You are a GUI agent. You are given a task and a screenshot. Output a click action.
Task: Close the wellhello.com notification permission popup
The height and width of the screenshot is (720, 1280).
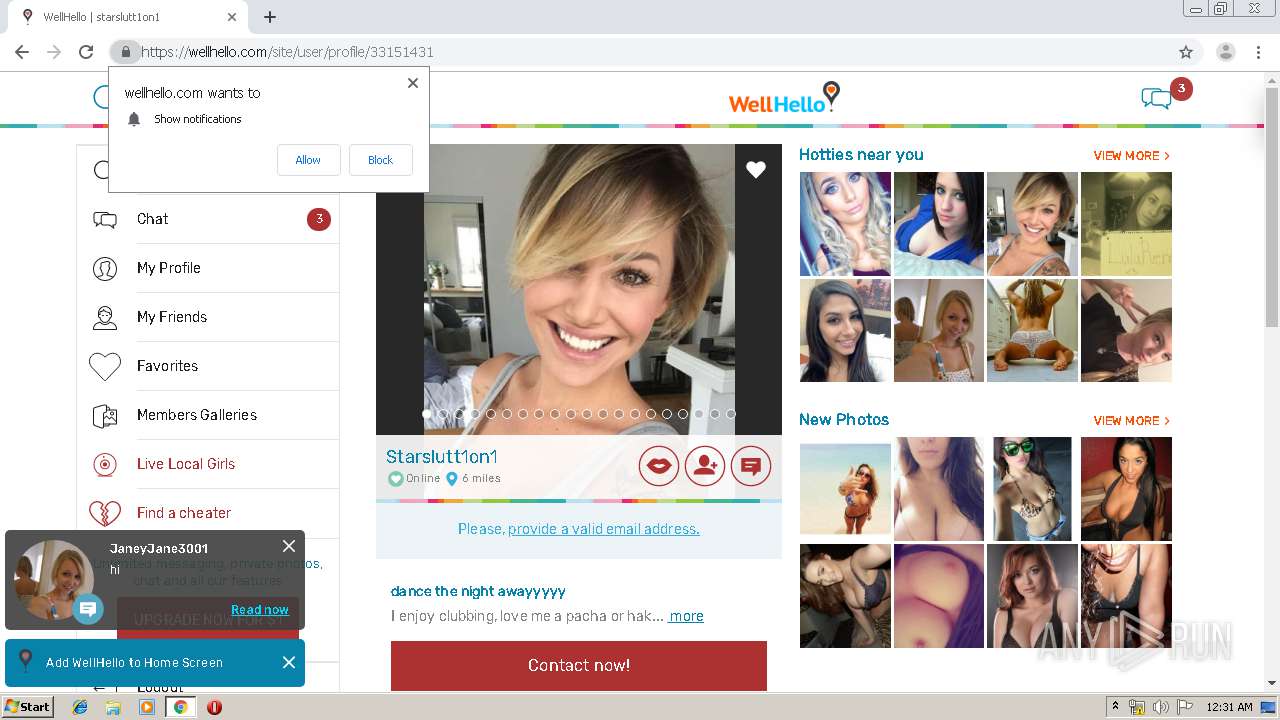pos(413,83)
